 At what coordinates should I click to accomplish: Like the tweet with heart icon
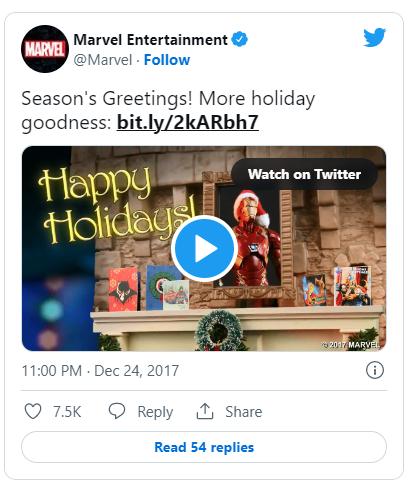point(33,411)
